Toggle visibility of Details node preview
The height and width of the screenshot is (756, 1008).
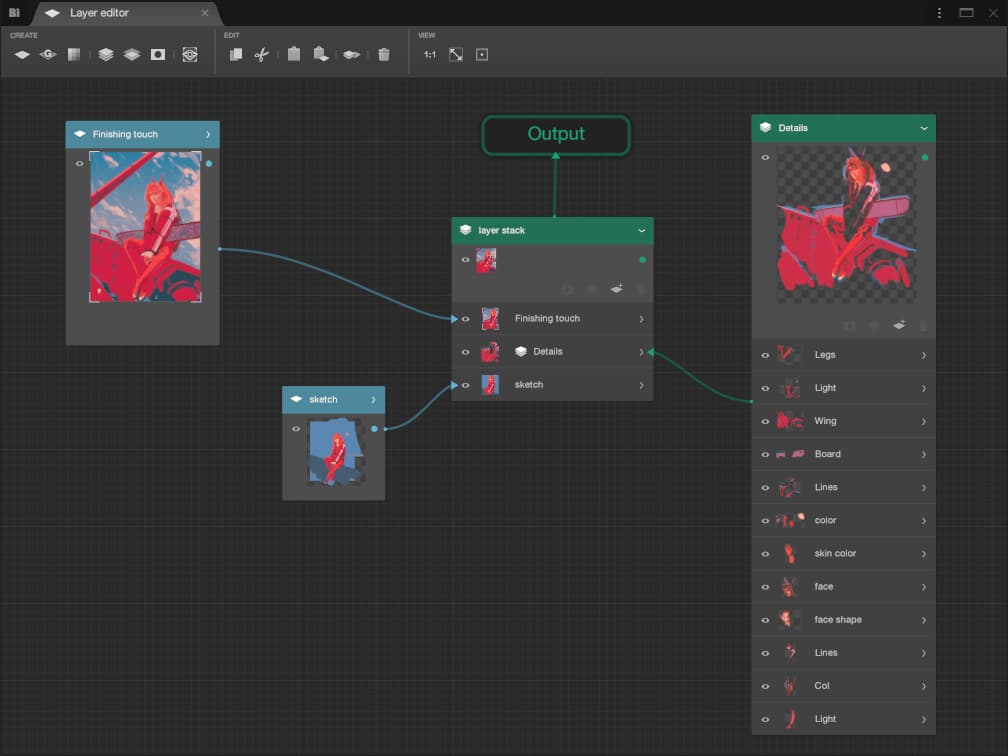coord(765,158)
